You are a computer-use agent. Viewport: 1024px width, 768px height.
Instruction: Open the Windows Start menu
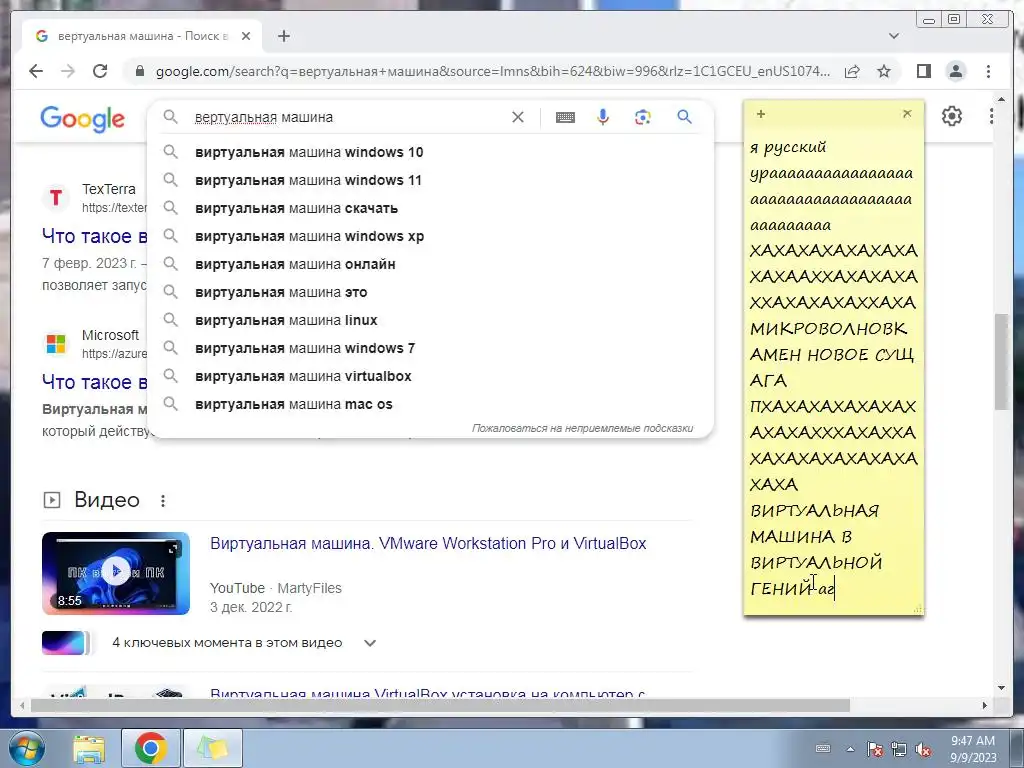click(26, 748)
